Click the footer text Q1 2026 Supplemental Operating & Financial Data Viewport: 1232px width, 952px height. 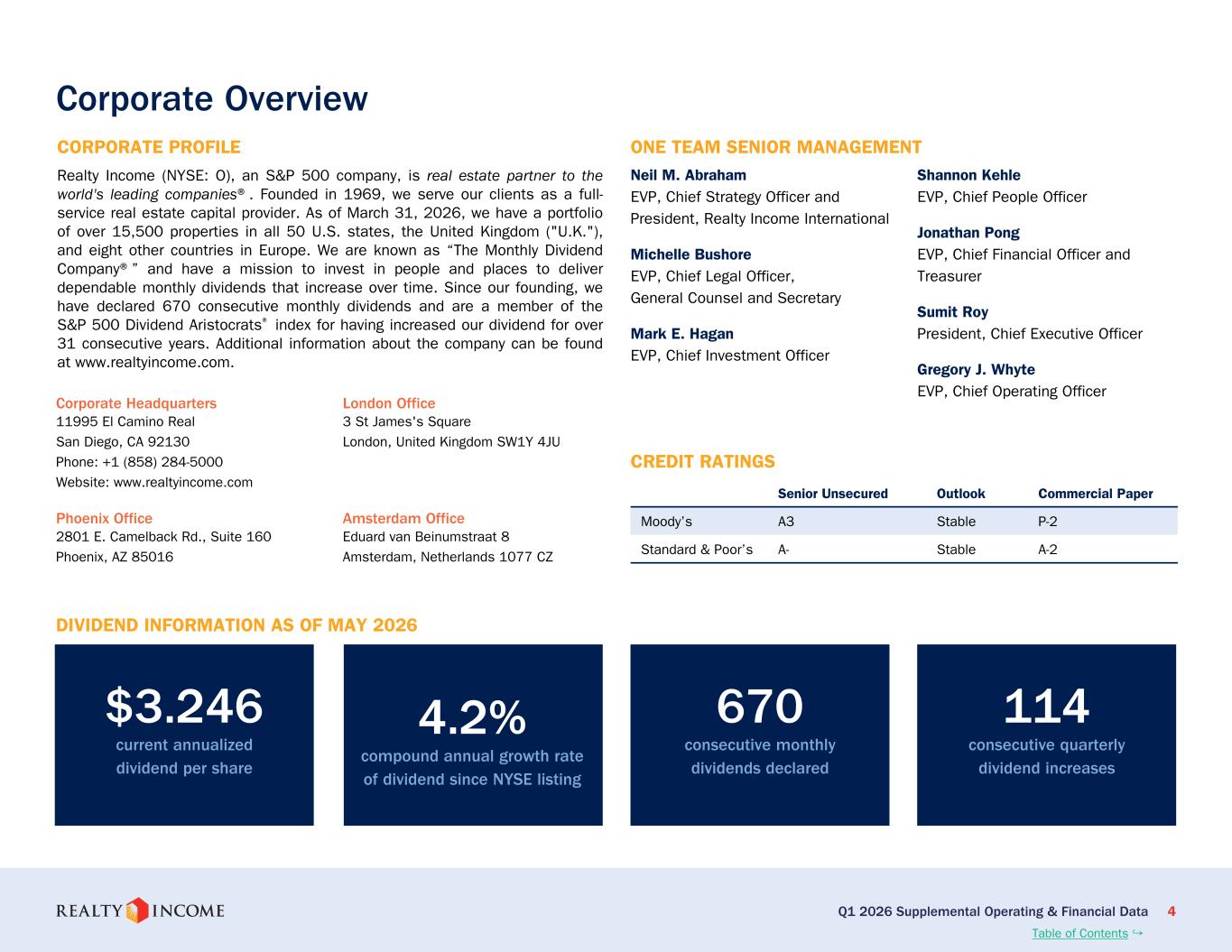pos(993,911)
